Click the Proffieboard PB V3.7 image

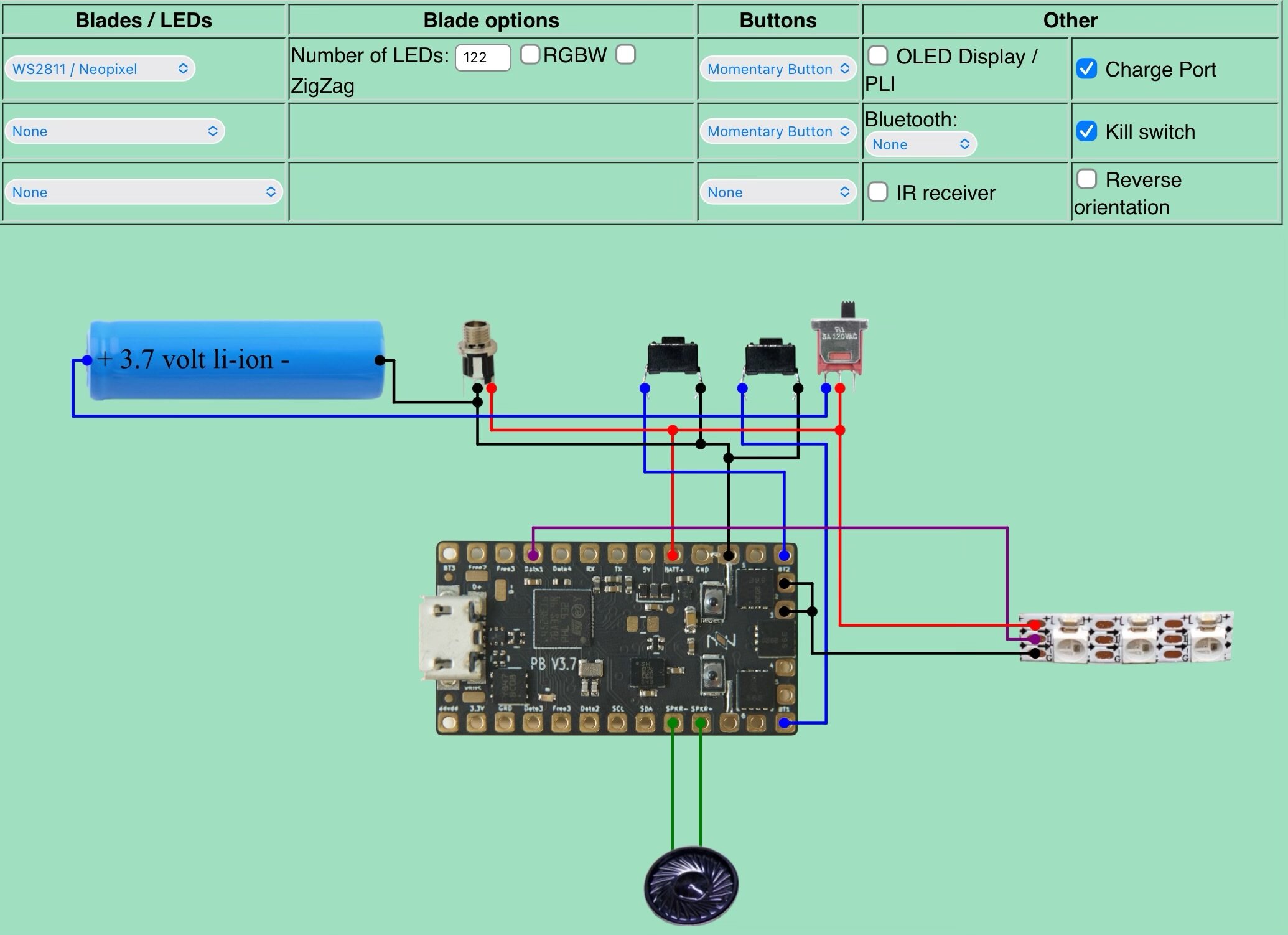[617, 639]
